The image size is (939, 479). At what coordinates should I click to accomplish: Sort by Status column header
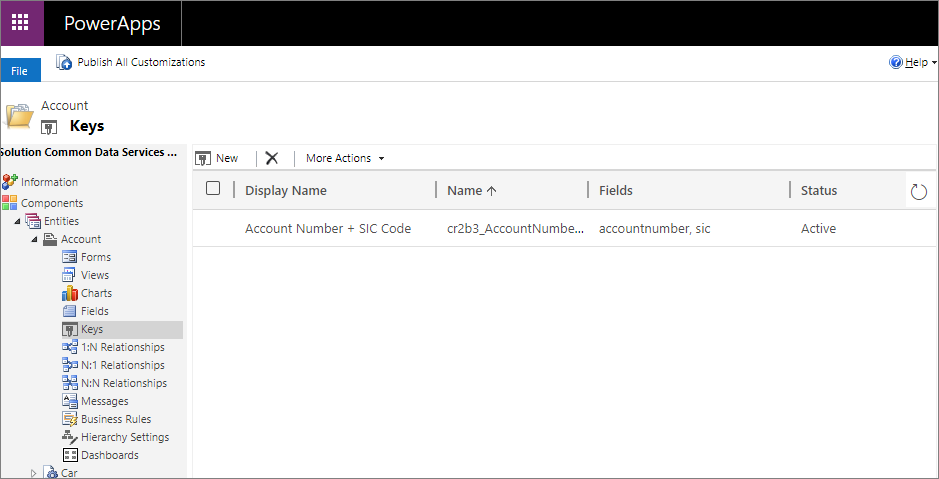point(819,190)
